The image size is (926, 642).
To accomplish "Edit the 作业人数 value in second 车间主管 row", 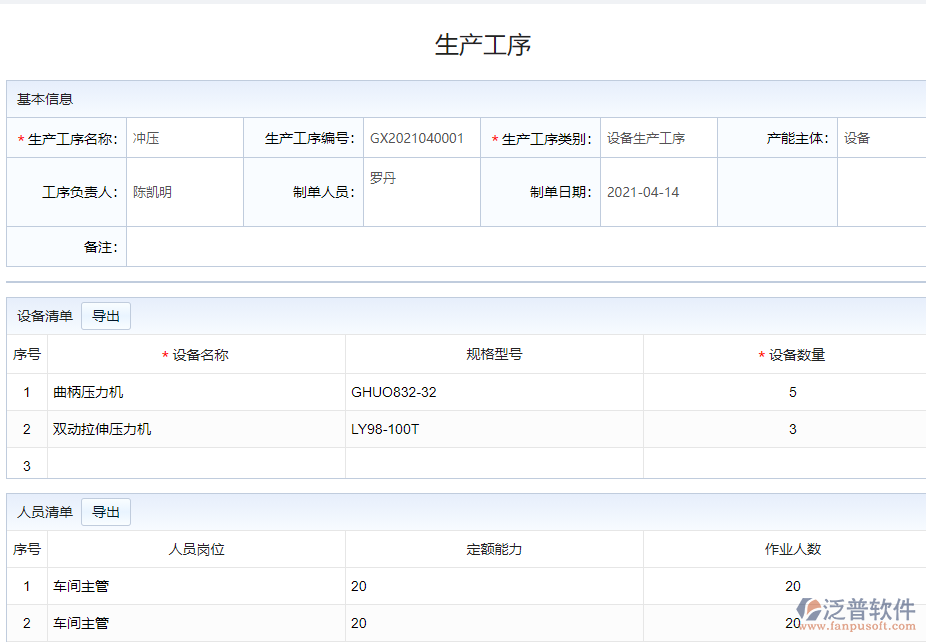I will point(793,623).
